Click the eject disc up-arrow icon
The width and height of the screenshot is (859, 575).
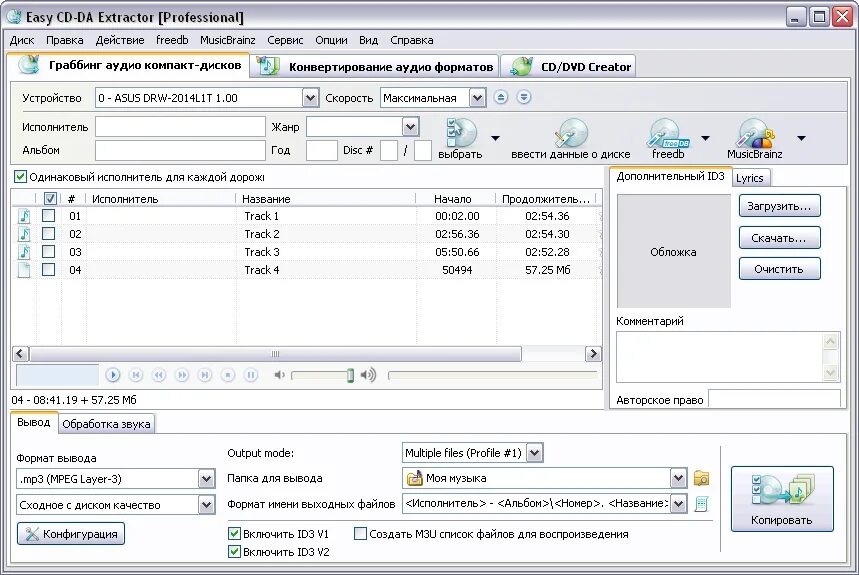pyautogui.click(x=500, y=97)
